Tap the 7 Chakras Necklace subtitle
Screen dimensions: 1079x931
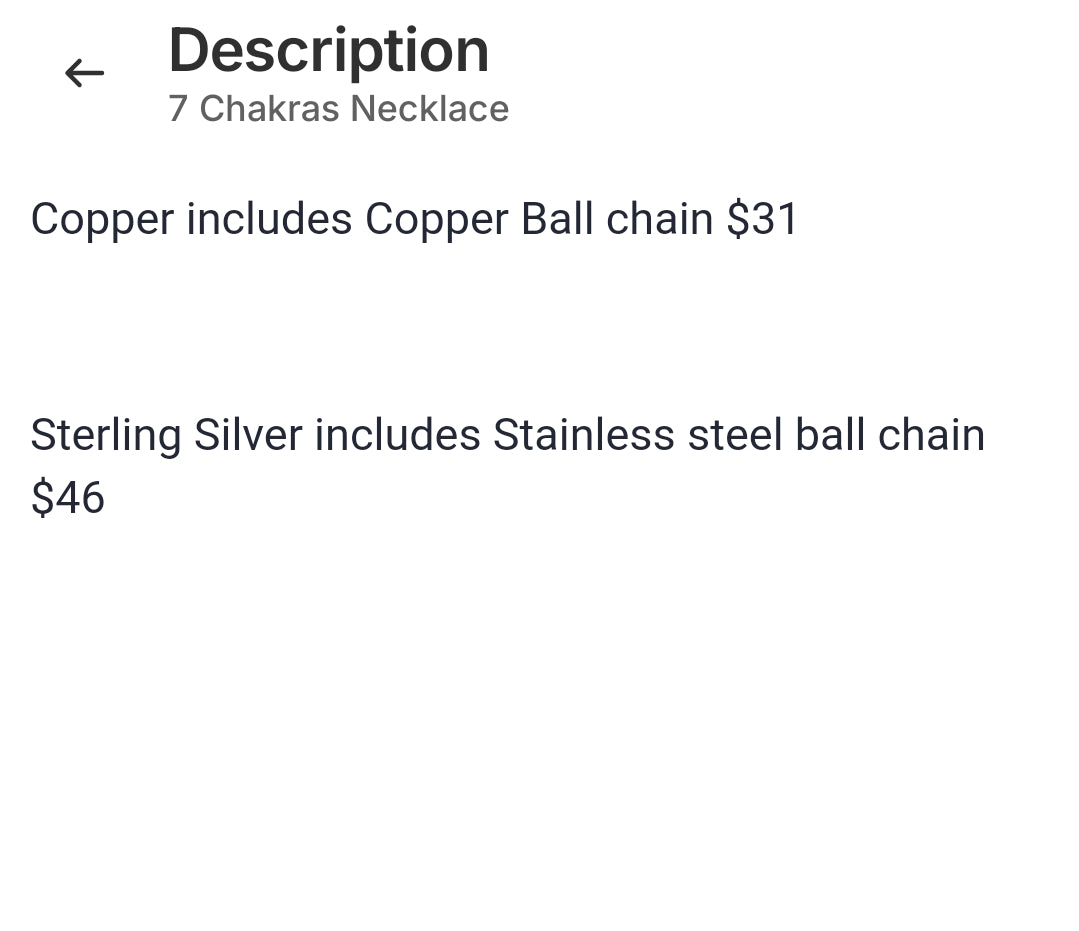click(338, 109)
